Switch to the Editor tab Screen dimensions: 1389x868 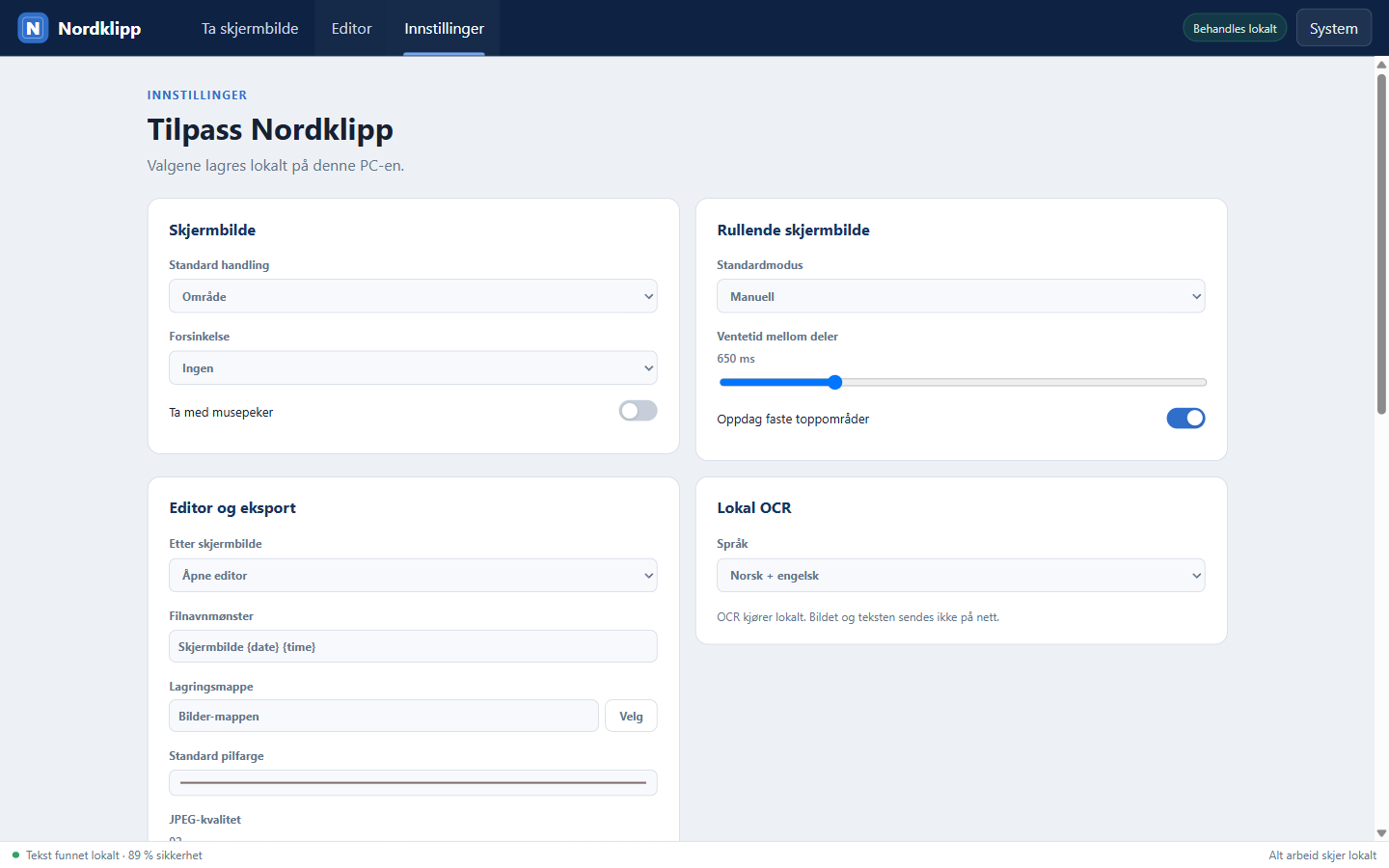tap(351, 28)
